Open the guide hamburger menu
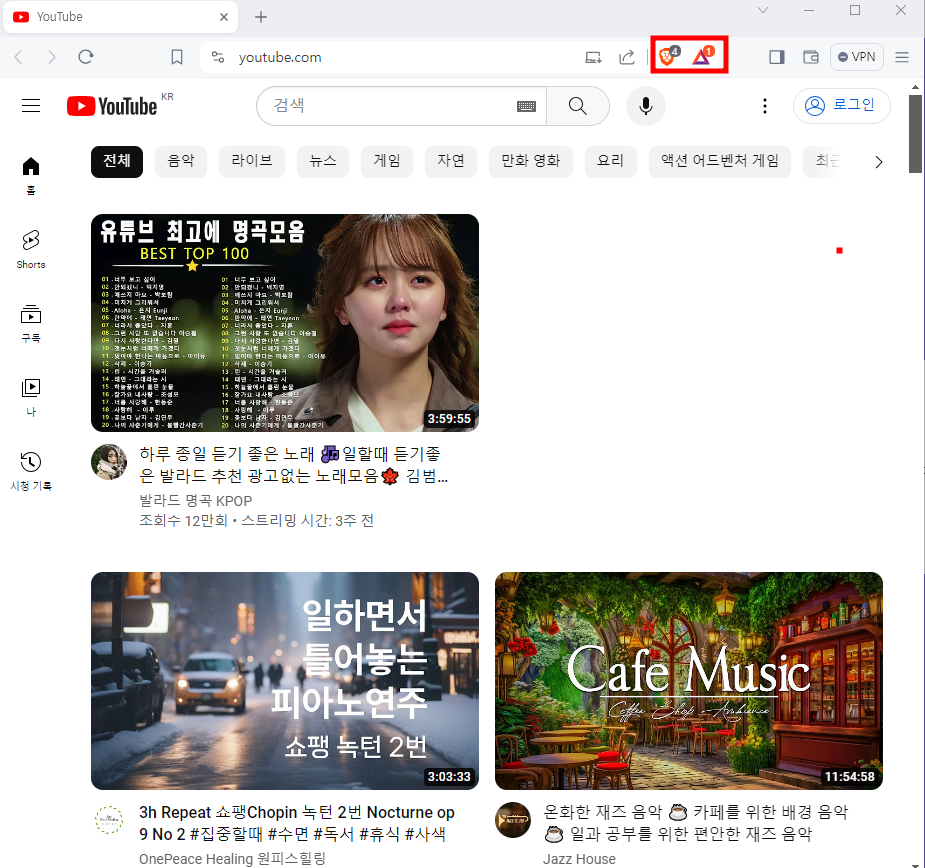The height and width of the screenshot is (868, 925). 30,105
